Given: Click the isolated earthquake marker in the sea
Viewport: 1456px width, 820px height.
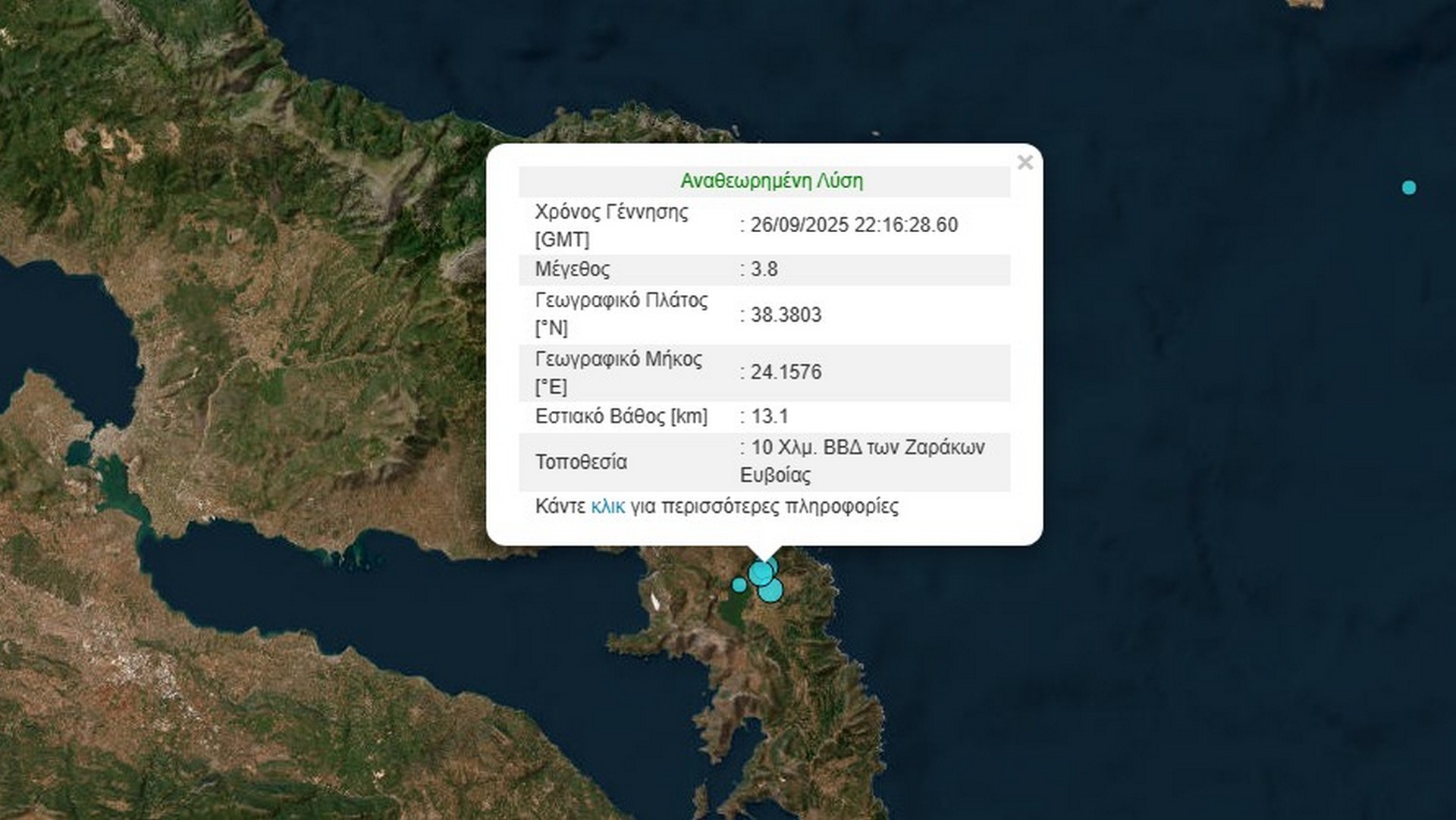Looking at the screenshot, I should [1408, 187].
